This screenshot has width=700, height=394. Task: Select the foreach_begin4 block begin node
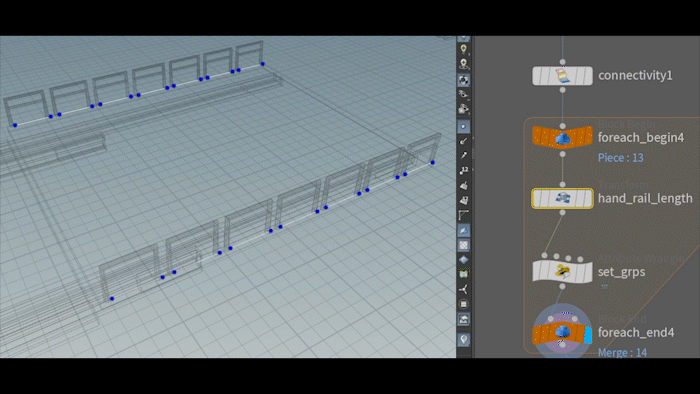562,137
